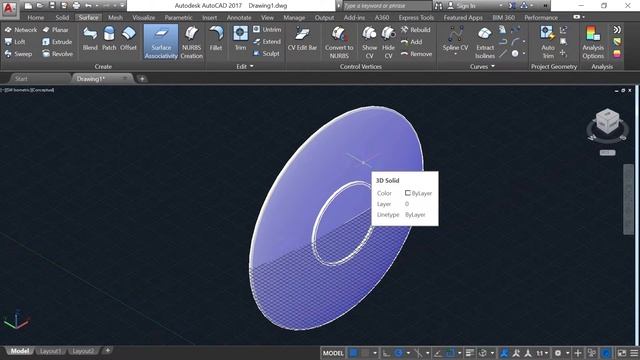Select Add control vertices

point(411,42)
